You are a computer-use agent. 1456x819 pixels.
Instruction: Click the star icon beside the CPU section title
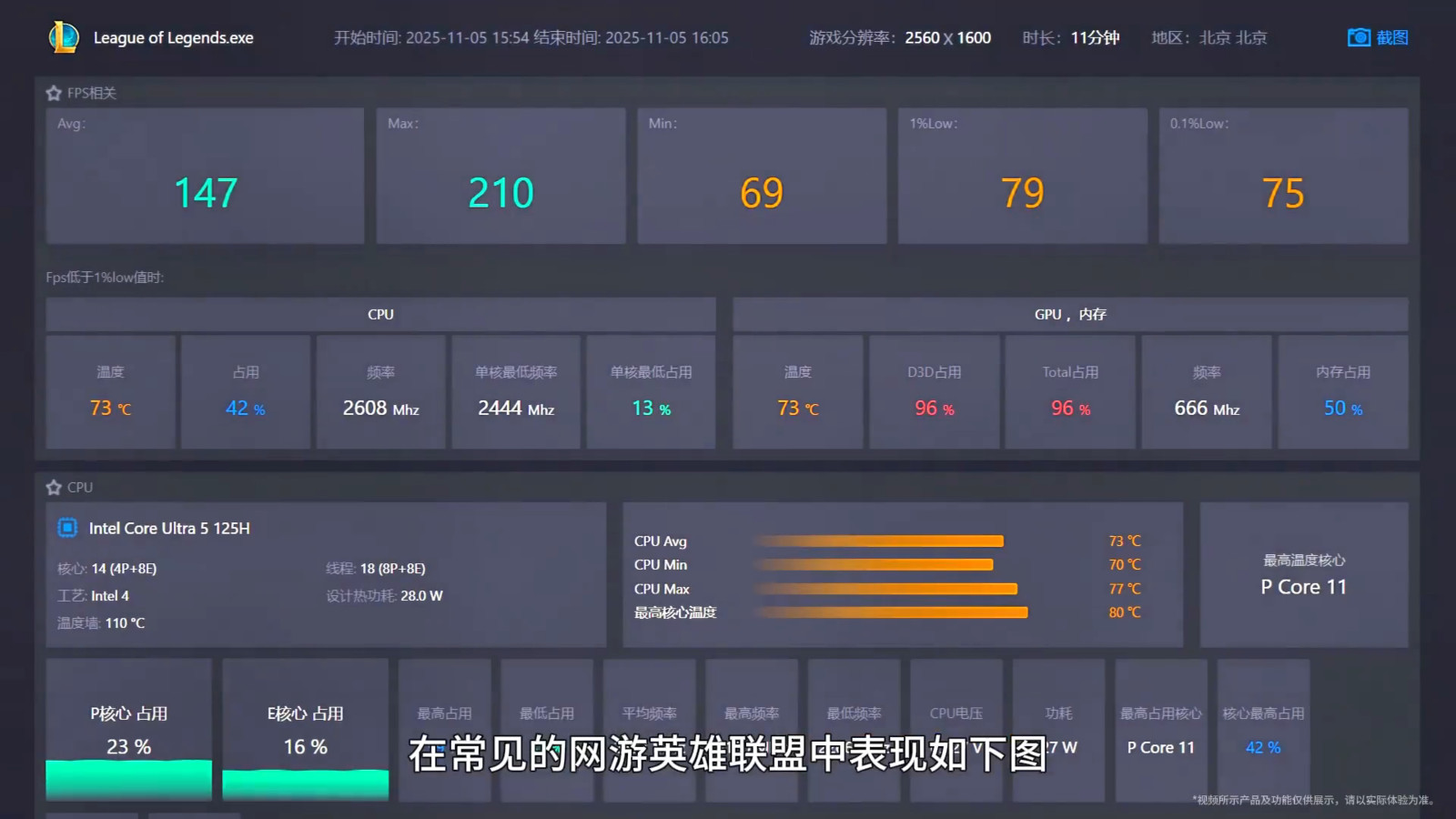[54, 488]
